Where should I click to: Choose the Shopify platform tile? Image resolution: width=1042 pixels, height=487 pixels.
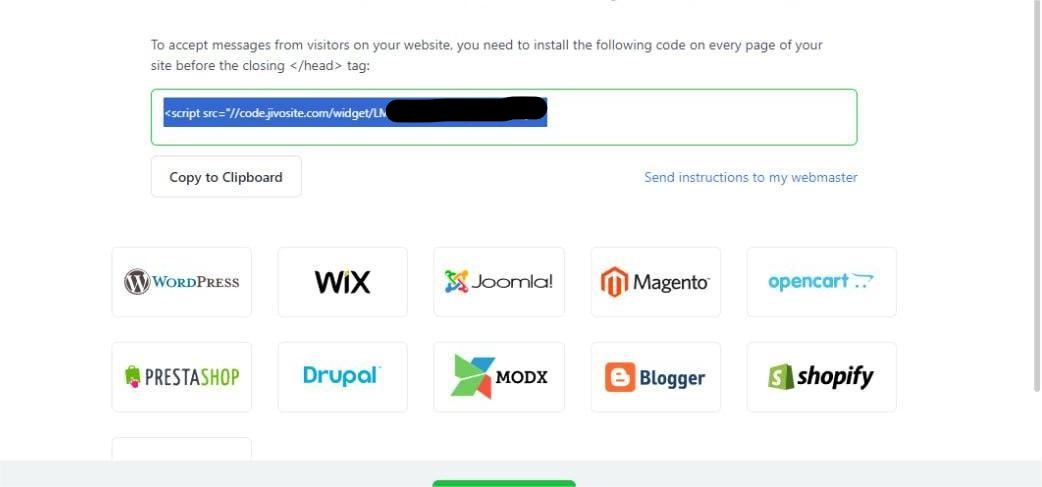pyautogui.click(x=821, y=377)
